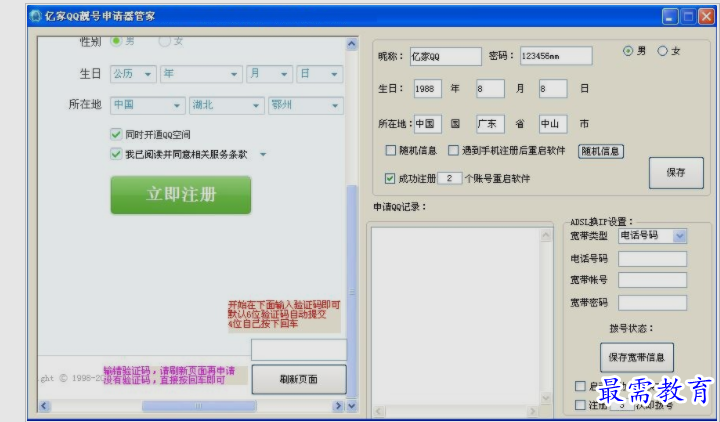
Task: Click the 随机信息 button
Action: (601, 151)
